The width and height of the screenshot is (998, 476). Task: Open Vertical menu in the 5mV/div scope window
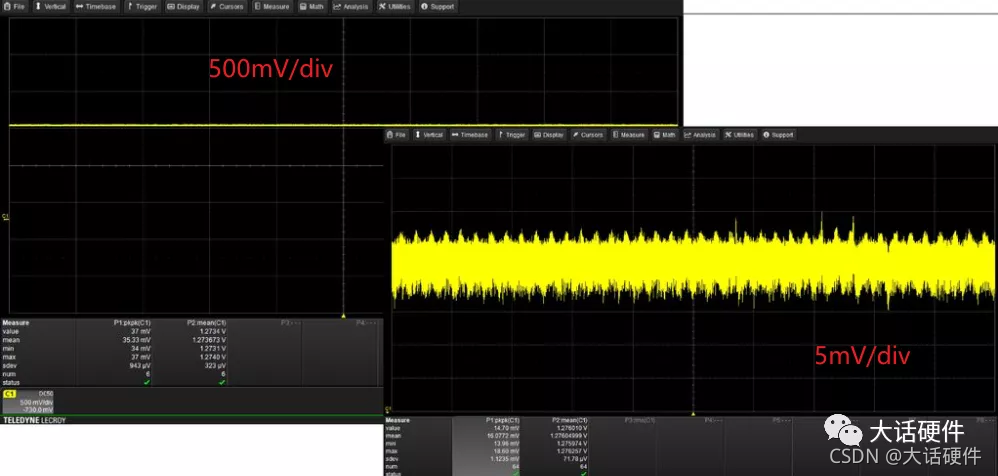(x=429, y=135)
